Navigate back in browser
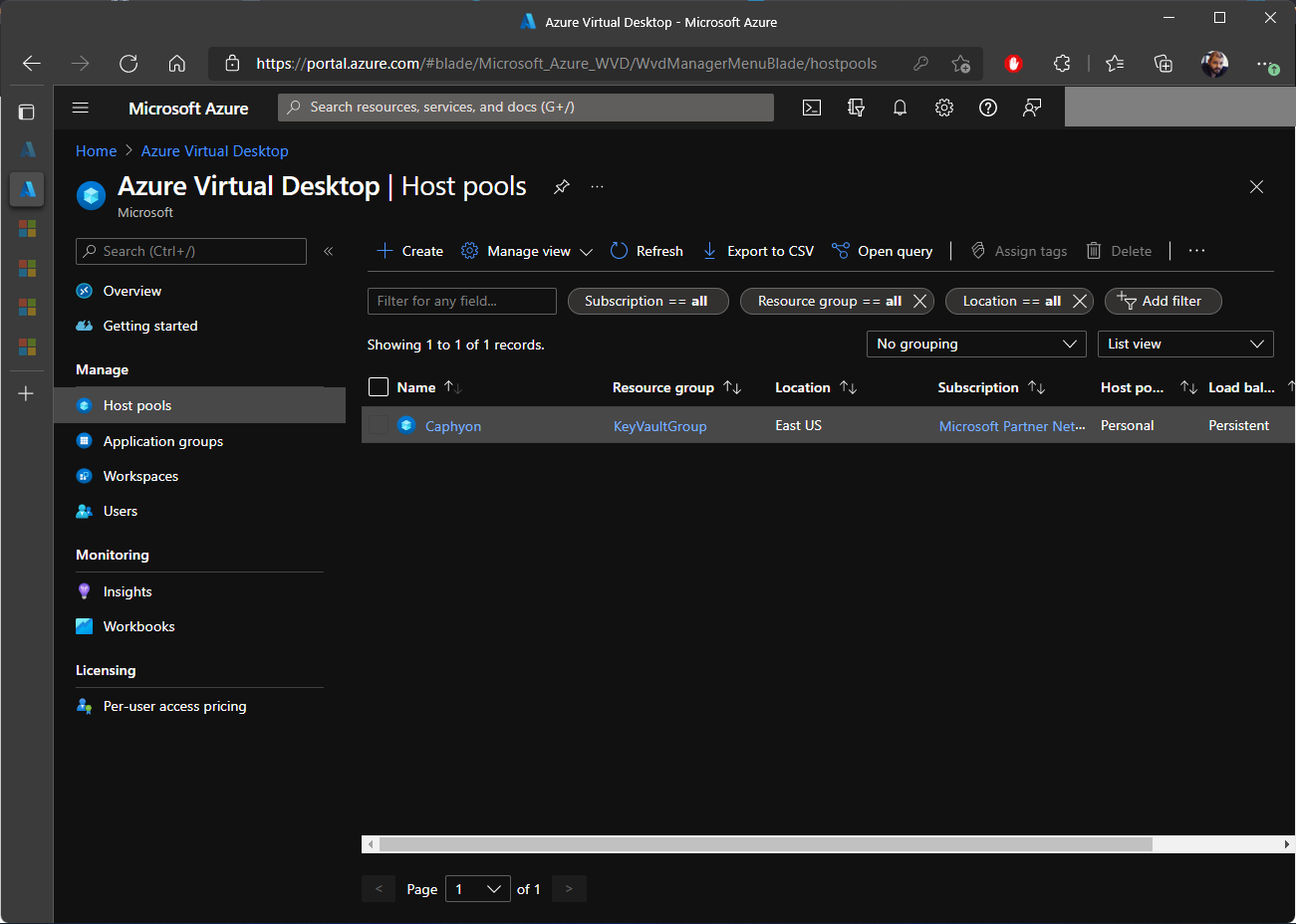 click(x=32, y=64)
